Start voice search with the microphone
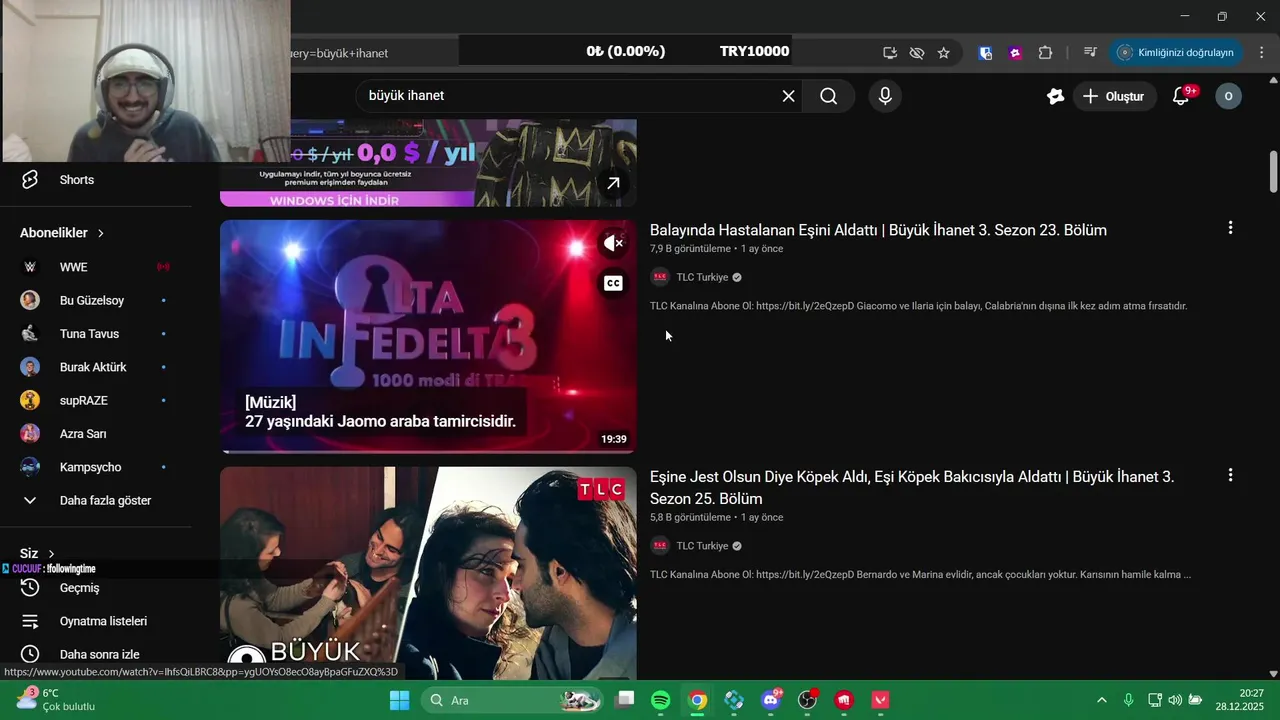The width and height of the screenshot is (1280, 720). coord(884,96)
